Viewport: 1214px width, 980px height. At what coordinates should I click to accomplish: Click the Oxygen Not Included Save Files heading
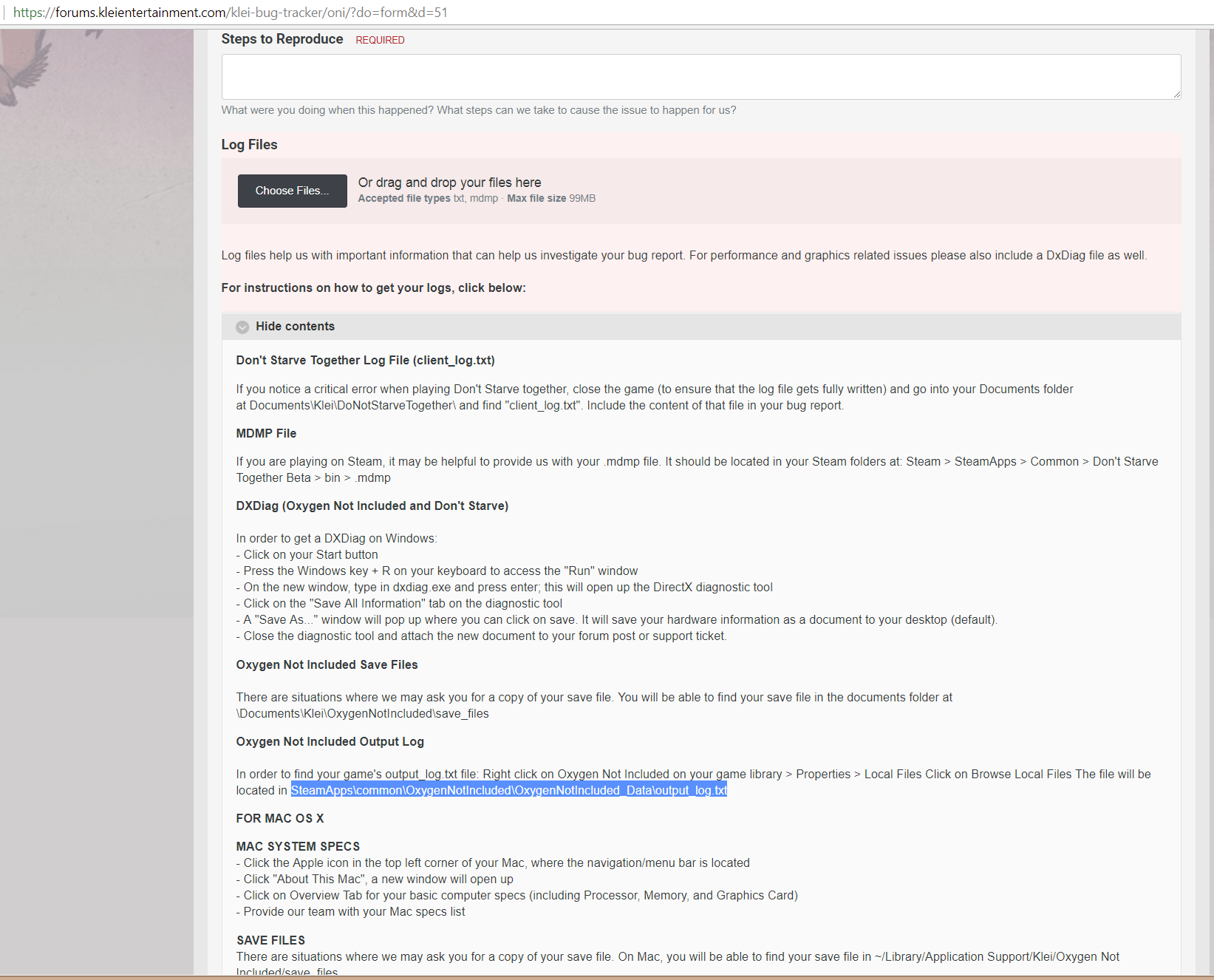(327, 665)
